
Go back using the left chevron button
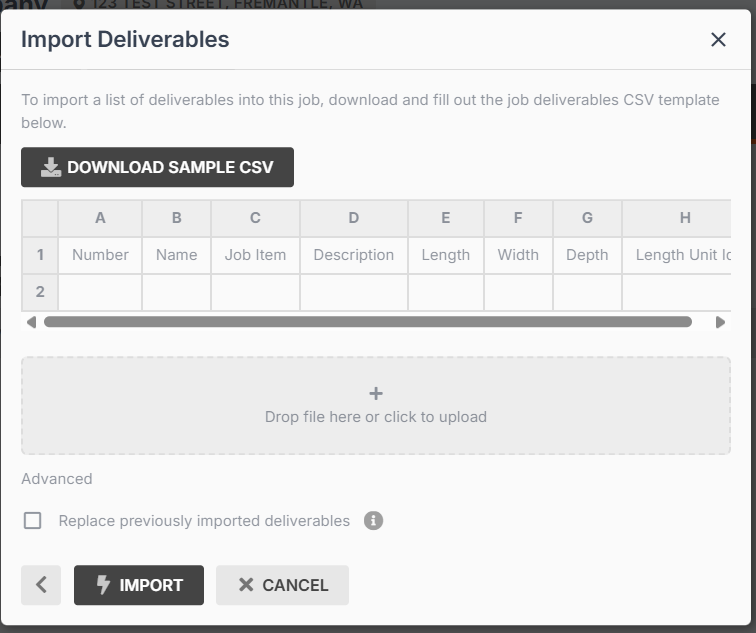pos(41,585)
